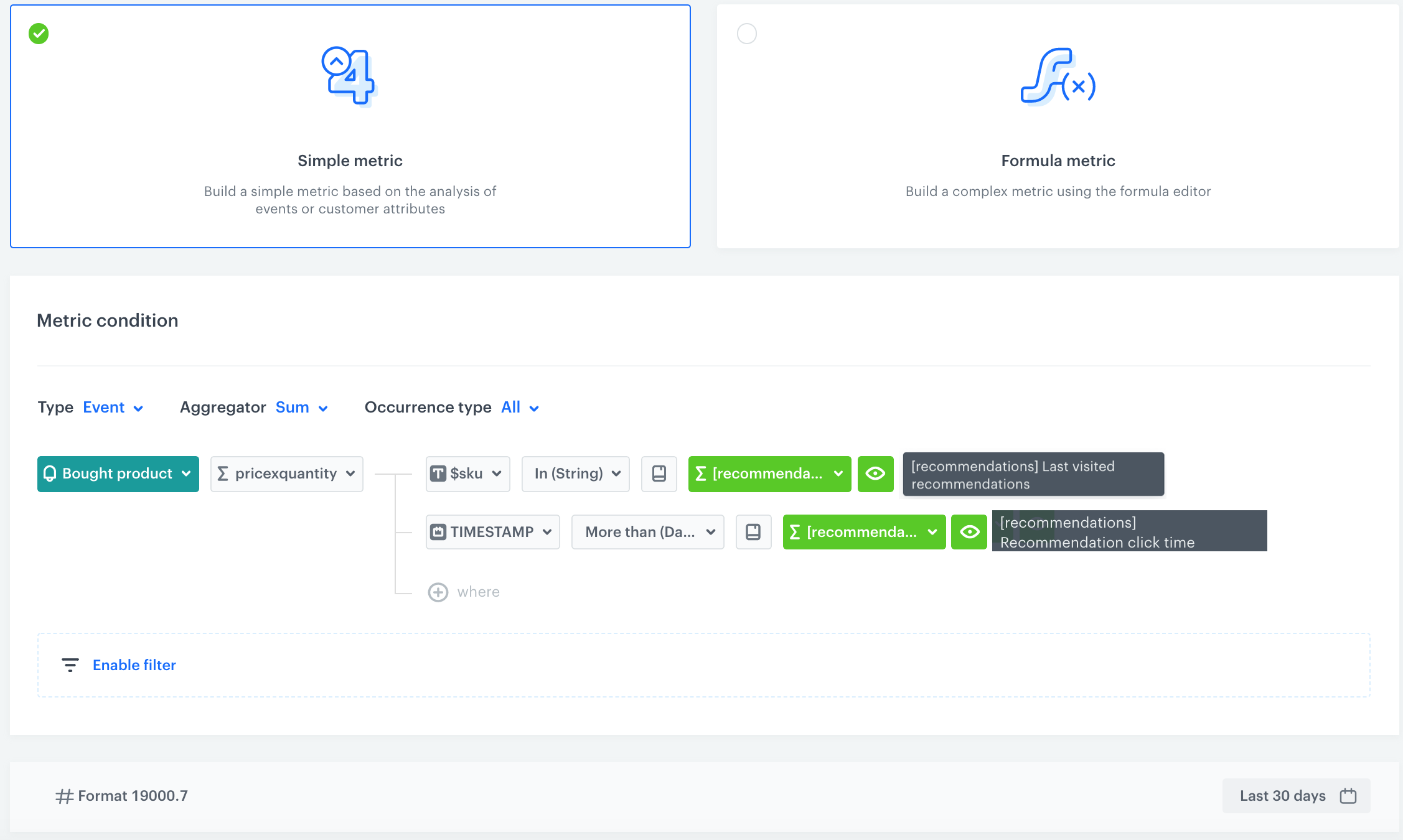Click the copy icon next to second condition

click(753, 531)
